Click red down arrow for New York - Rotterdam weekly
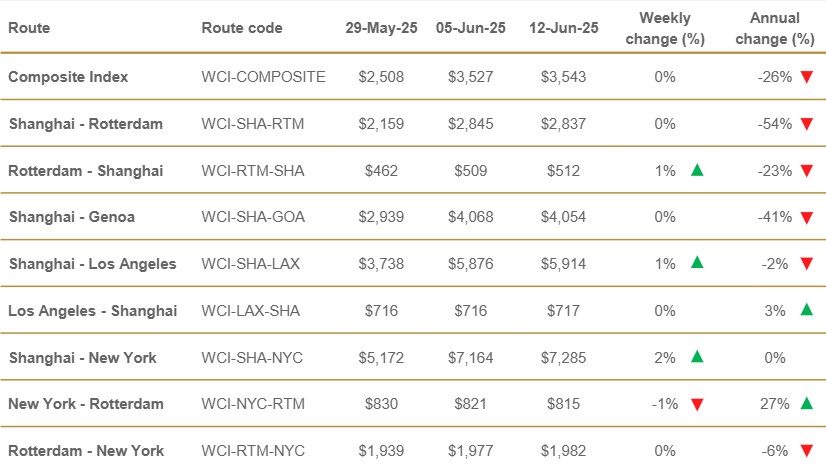The width and height of the screenshot is (826, 471). point(697,404)
